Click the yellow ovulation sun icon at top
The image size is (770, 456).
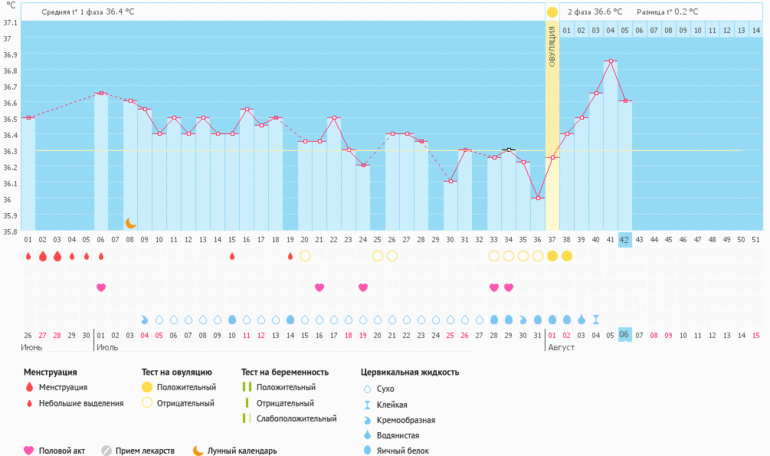click(552, 12)
